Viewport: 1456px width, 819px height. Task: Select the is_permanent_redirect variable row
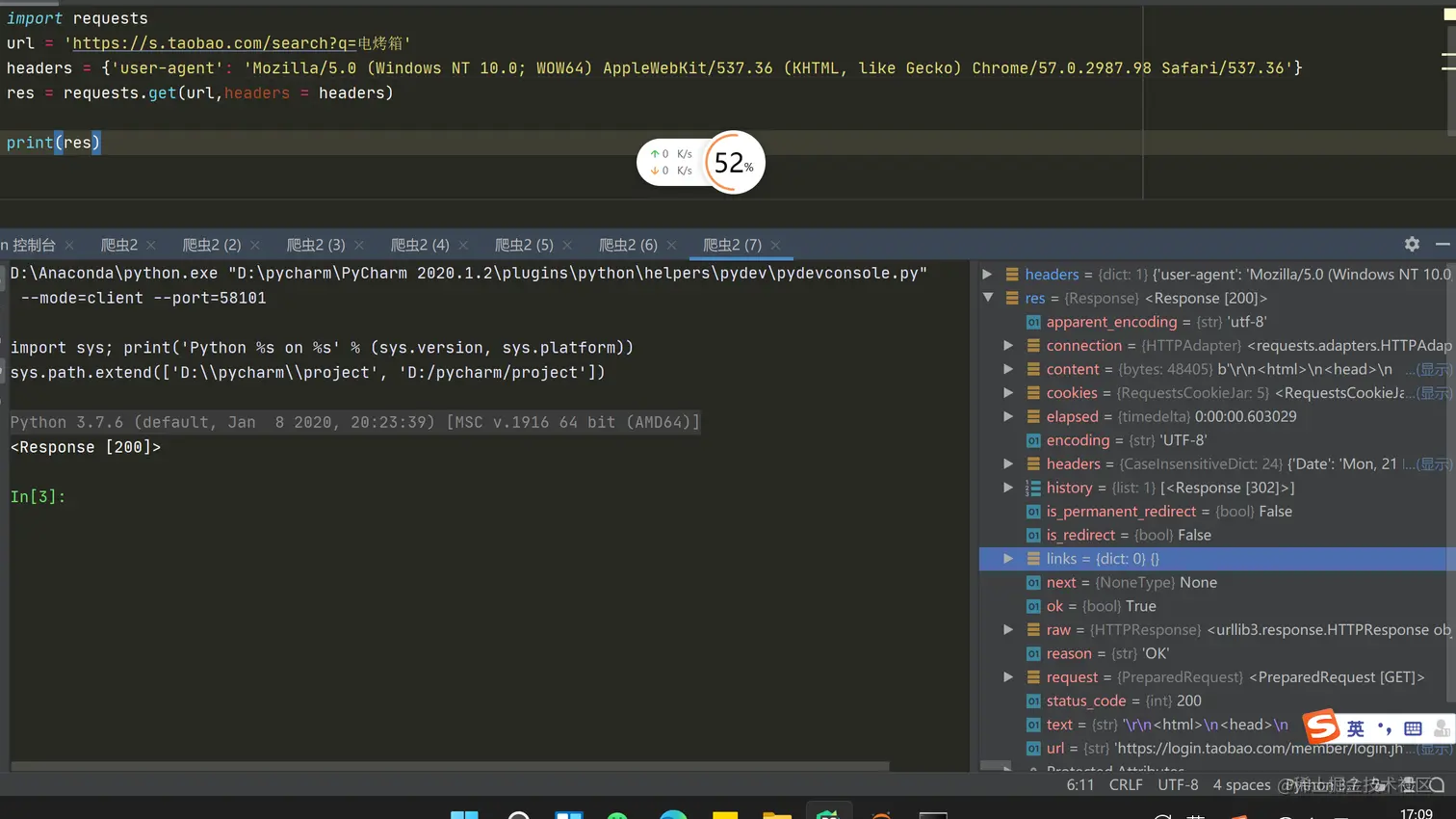1215,512
